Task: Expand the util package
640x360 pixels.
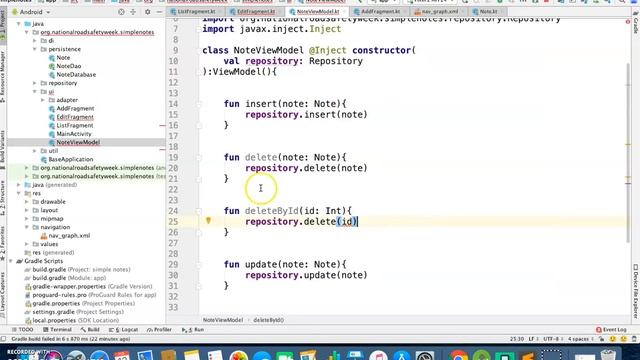Action: [x=35, y=151]
